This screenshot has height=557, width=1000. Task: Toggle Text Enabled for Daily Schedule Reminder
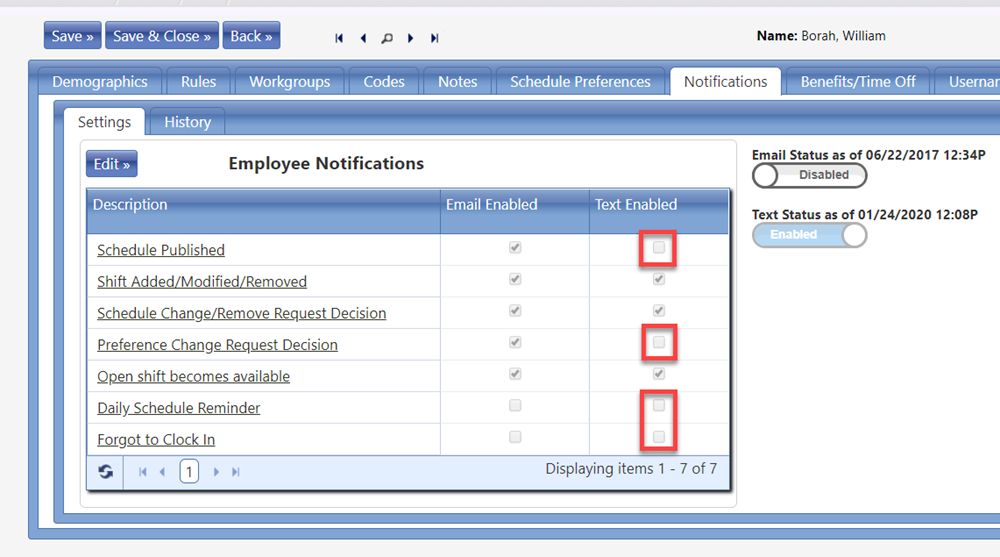[659, 405]
